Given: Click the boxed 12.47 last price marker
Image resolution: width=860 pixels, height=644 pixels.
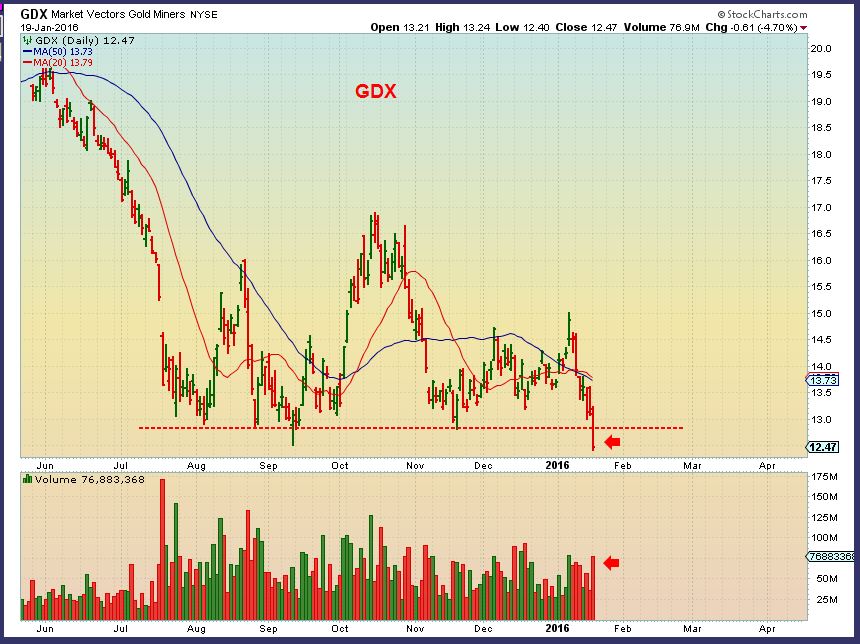Looking at the screenshot, I should [823, 447].
